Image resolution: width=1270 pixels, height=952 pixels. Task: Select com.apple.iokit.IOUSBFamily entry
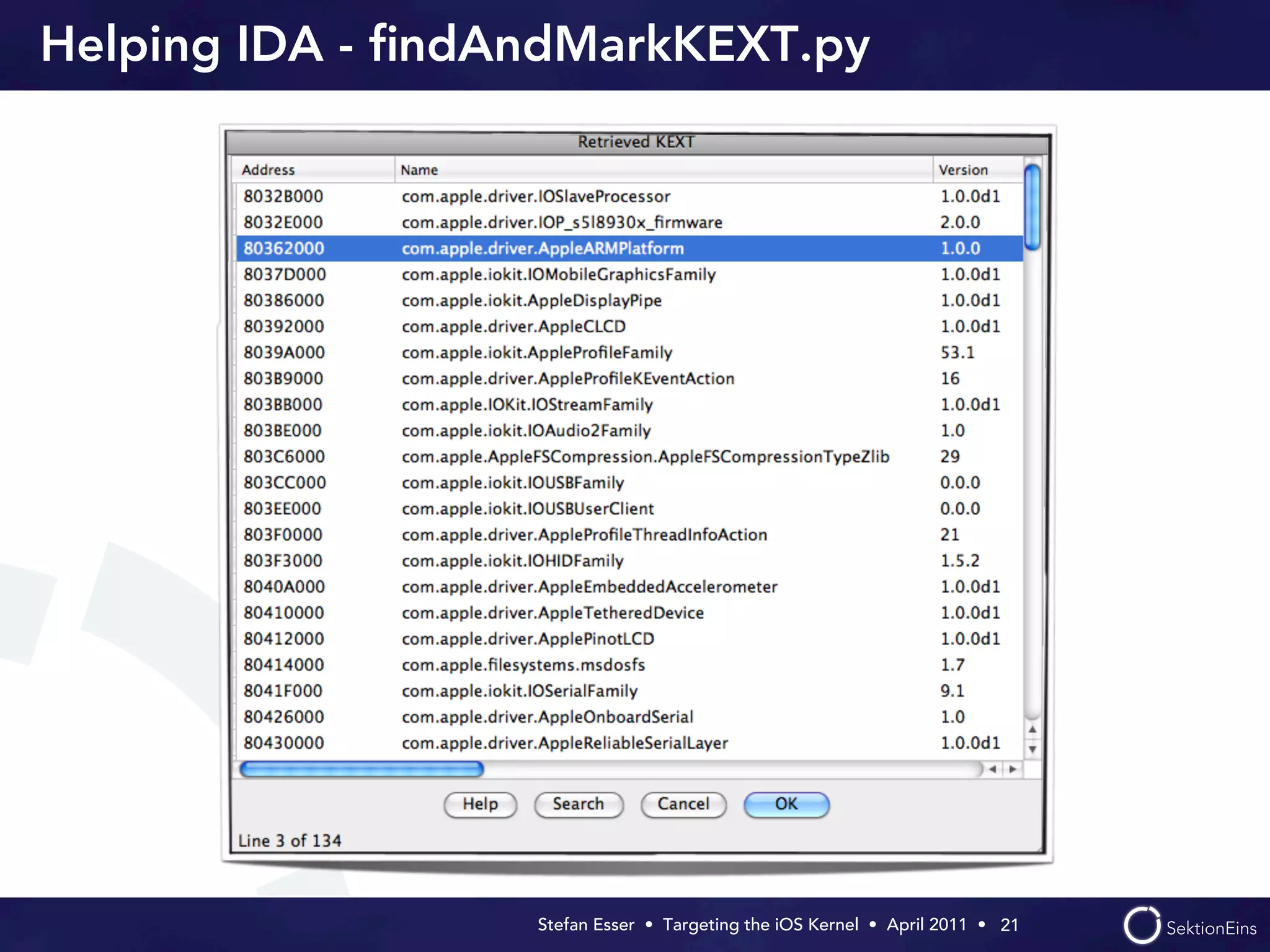629,483
